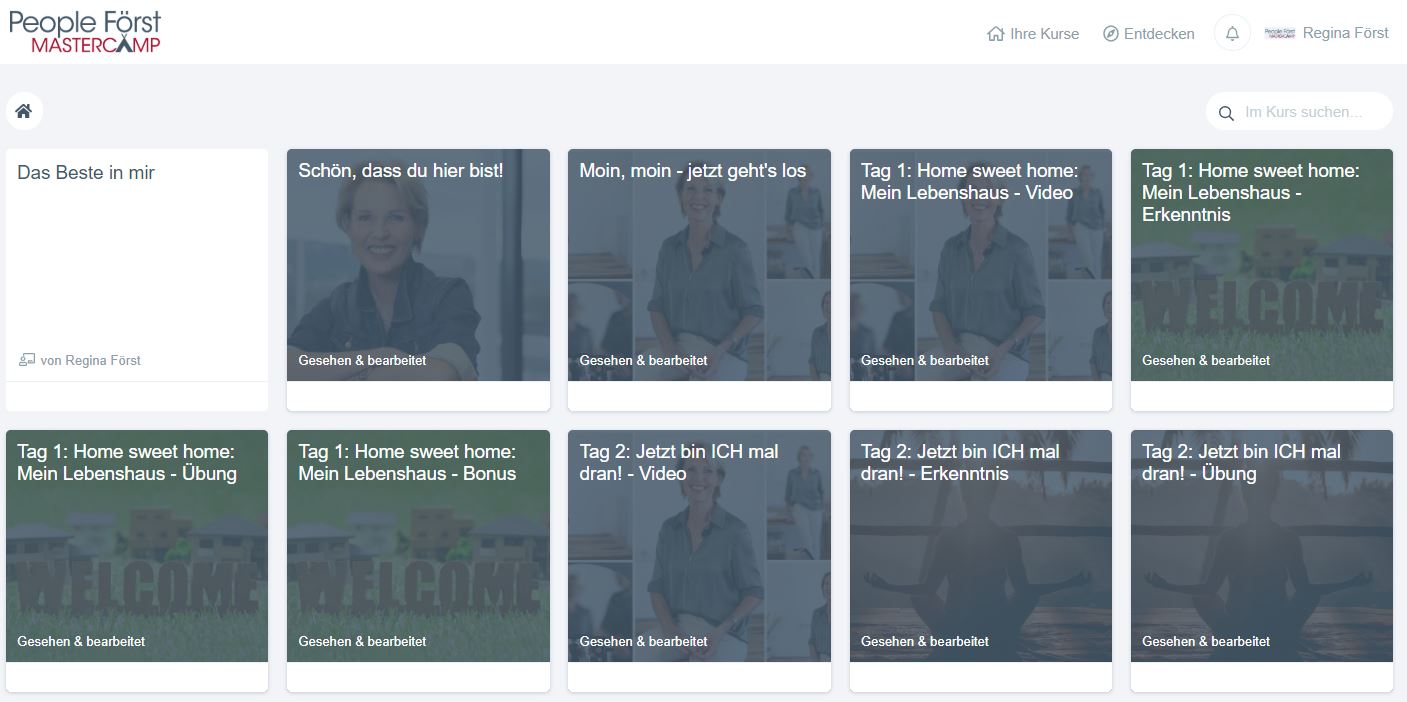Open lesson Schön, dass du hier bist!

(x=418, y=265)
